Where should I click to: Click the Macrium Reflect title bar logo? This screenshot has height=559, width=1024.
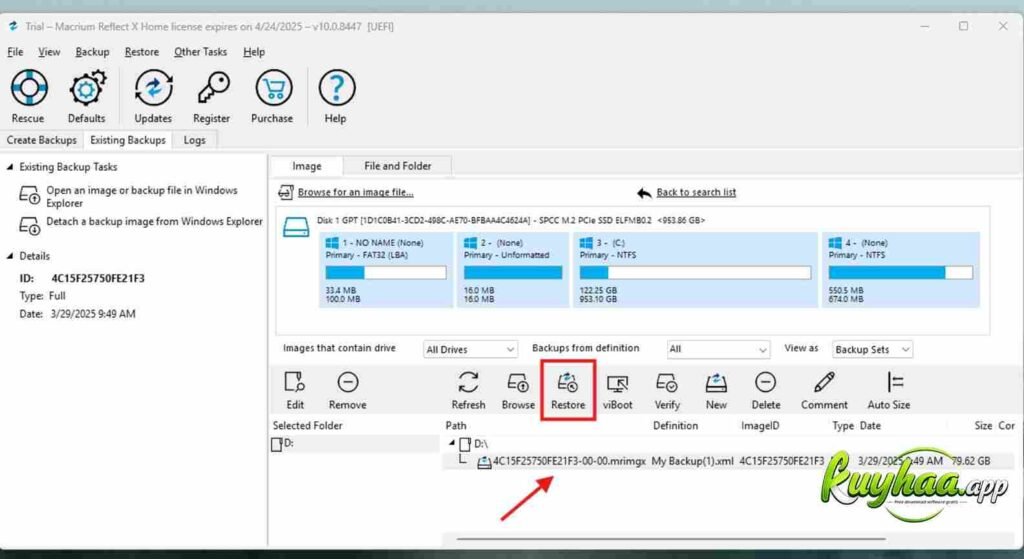(13, 26)
